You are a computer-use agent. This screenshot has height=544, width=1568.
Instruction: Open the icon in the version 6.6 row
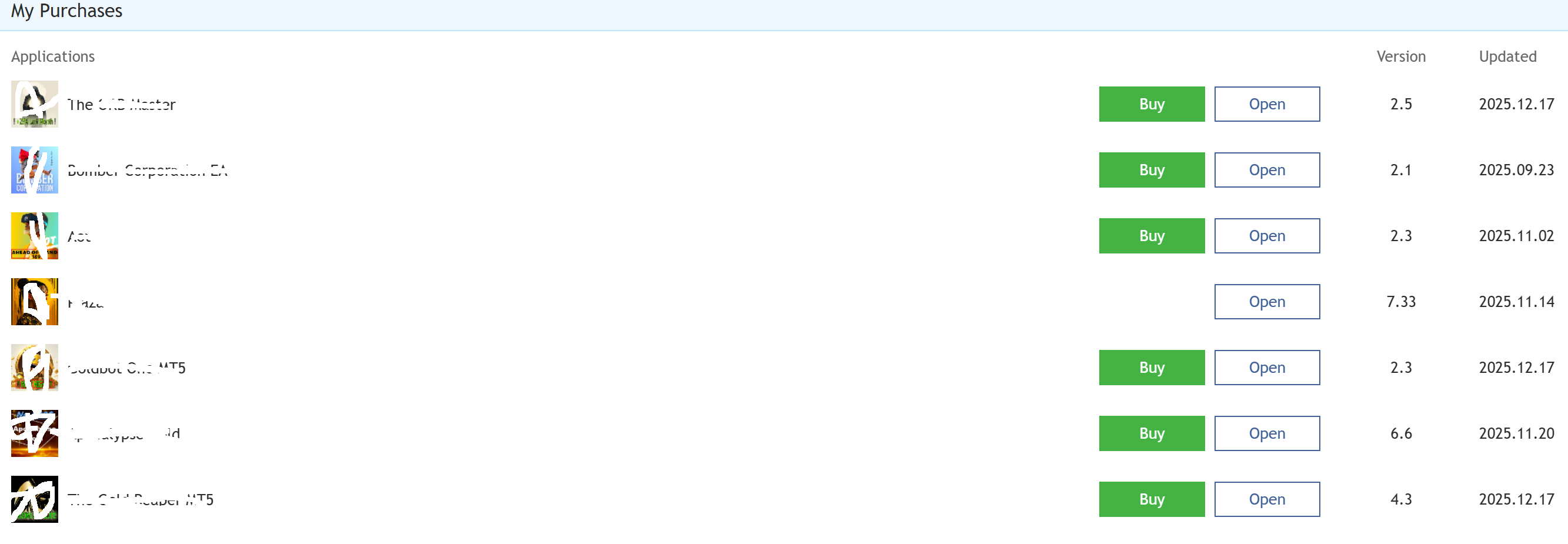(35, 433)
